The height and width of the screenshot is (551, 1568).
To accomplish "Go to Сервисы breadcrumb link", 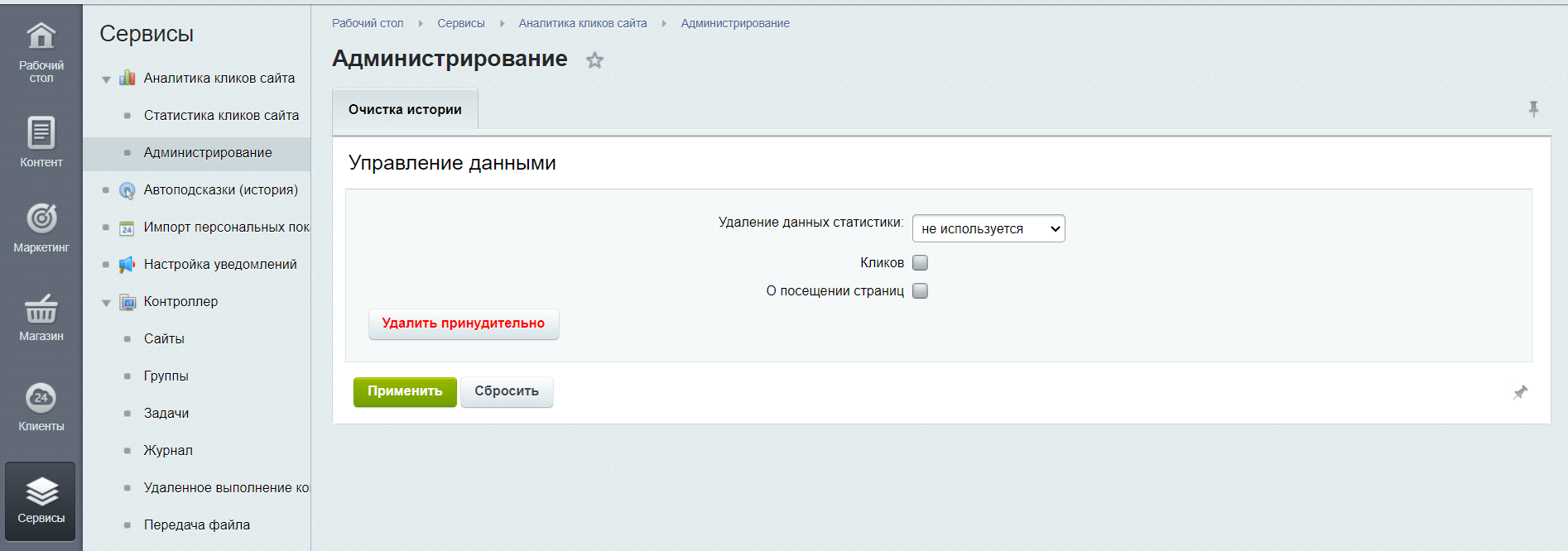I will (460, 23).
